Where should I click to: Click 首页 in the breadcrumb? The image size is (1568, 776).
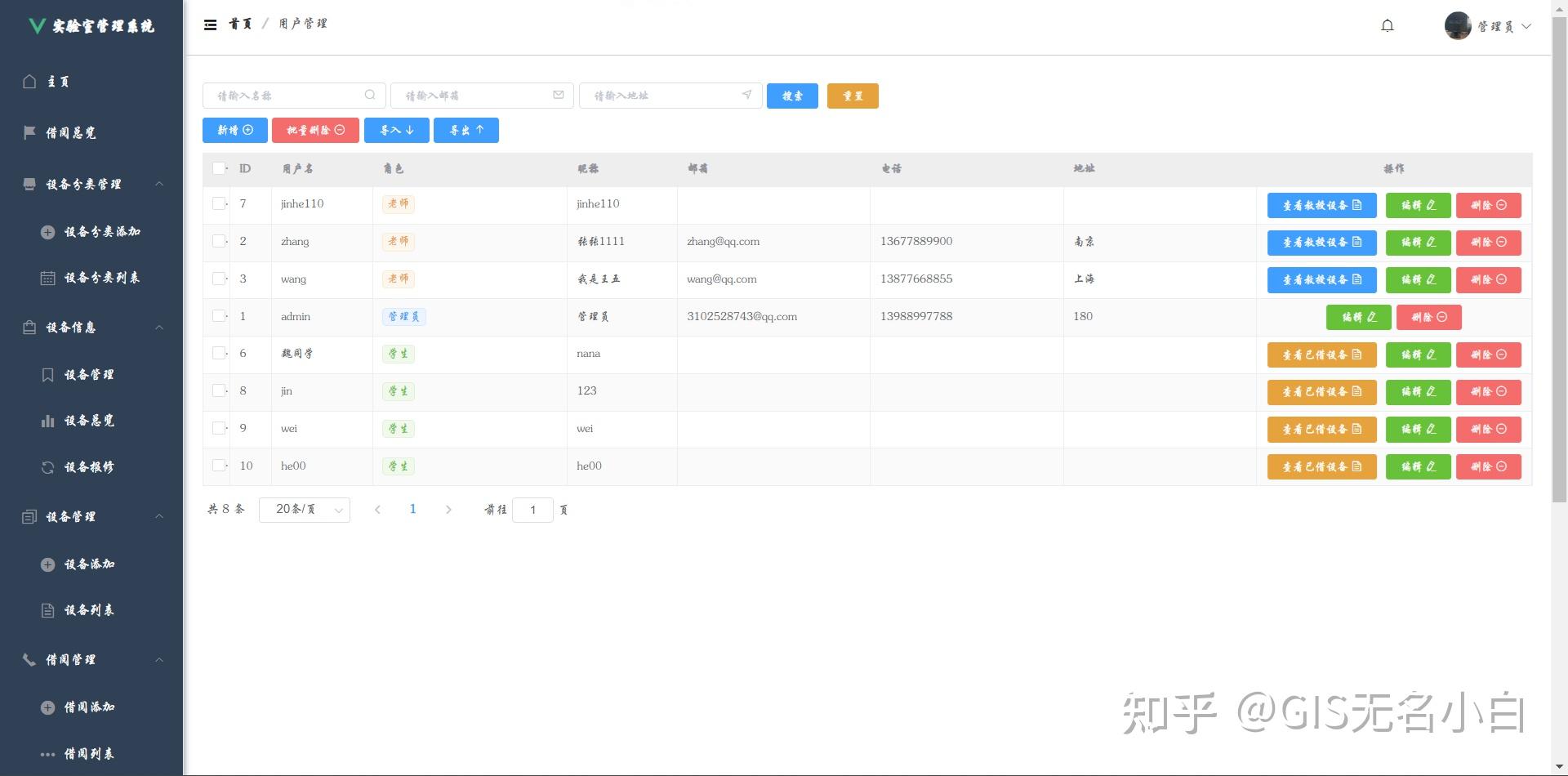pos(240,24)
